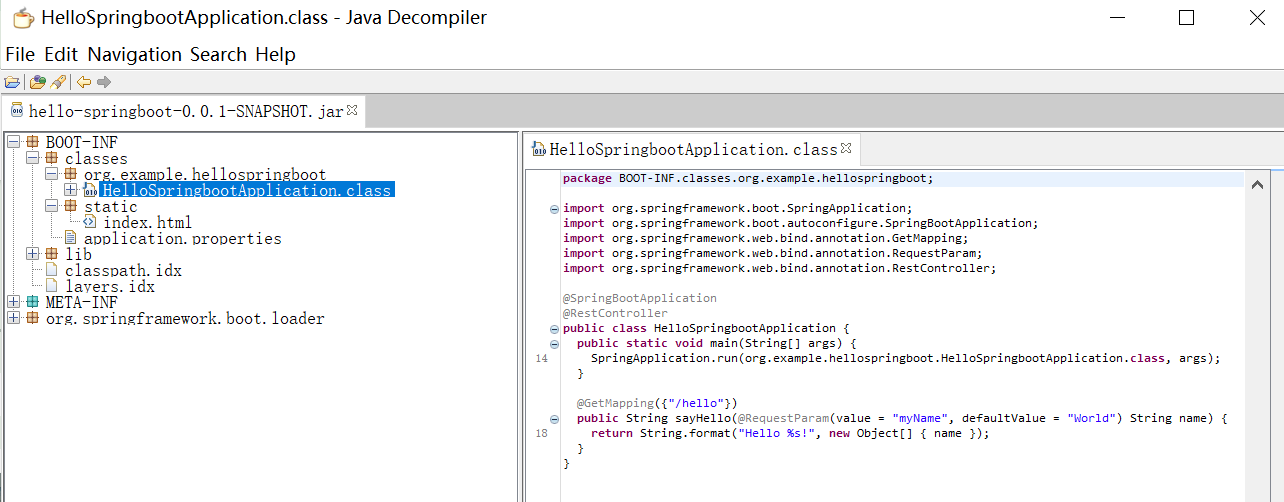The width and height of the screenshot is (1284, 502).
Task: Click line number 18 in the gutter
Action: point(541,433)
